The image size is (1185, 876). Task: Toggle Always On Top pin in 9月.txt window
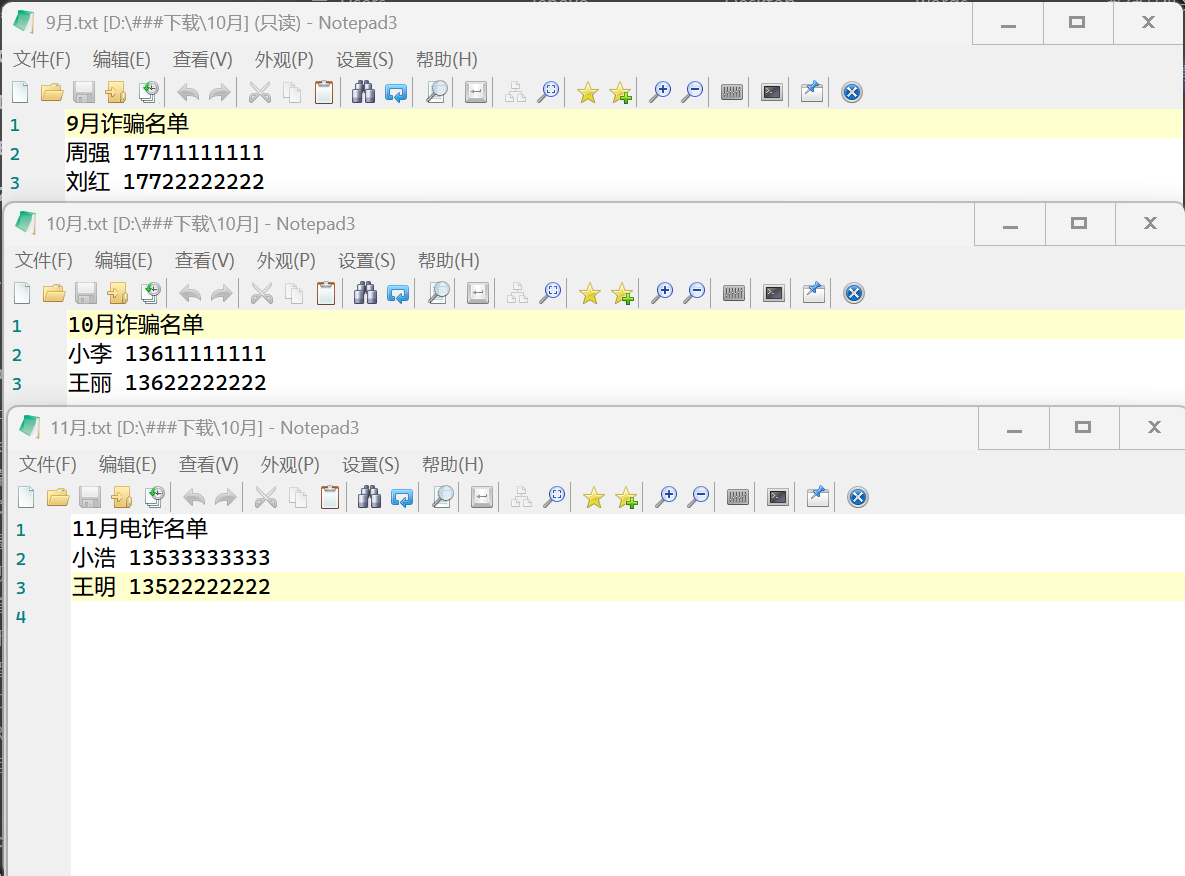point(812,93)
